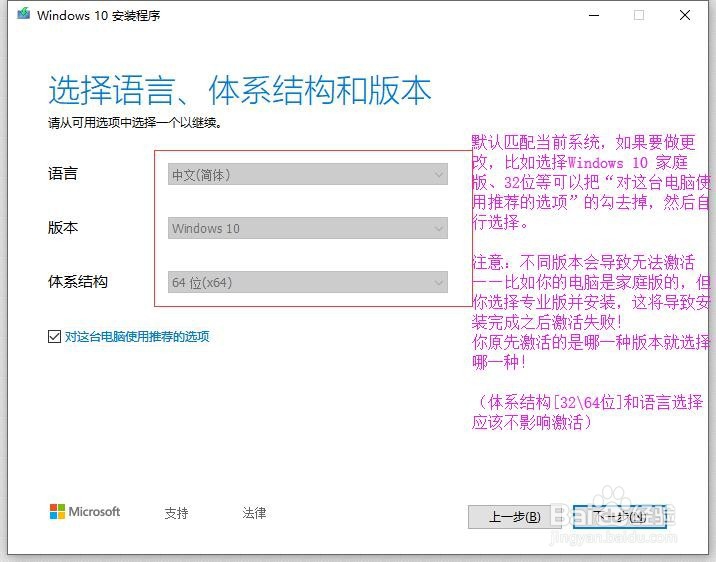The image size is (716, 562).
Task: Close the Windows 10 安装程序 window
Action: pyautogui.click(x=685, y=15)
